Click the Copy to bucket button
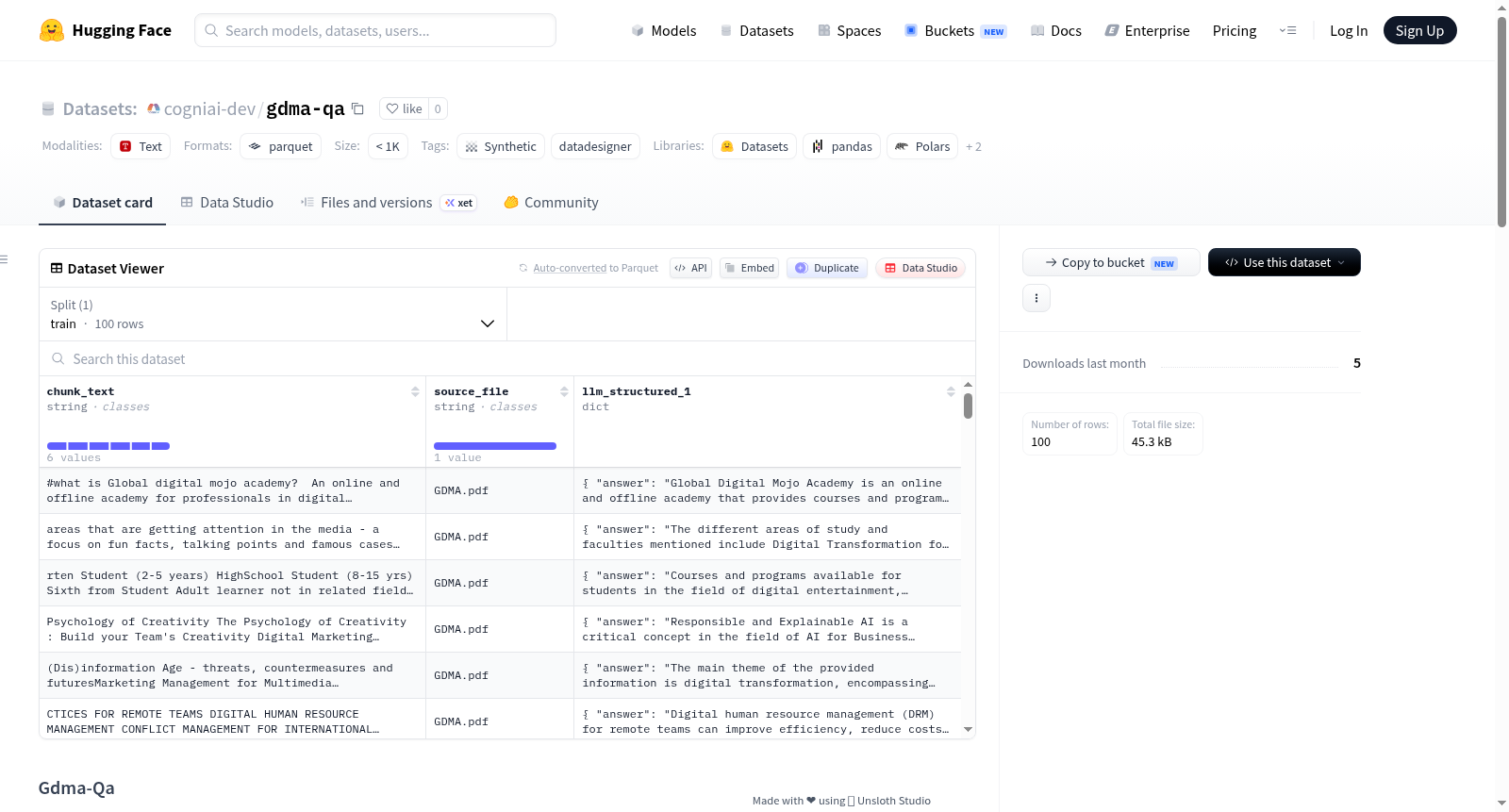This screenshot has width=1509, height=812. 1111,262
